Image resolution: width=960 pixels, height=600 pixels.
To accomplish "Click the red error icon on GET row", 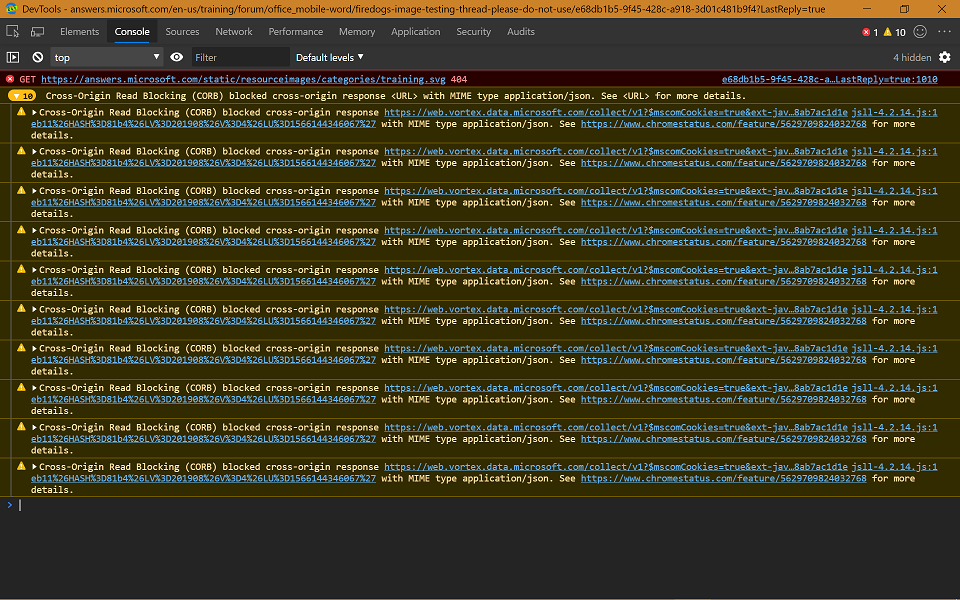I will 10,79.
